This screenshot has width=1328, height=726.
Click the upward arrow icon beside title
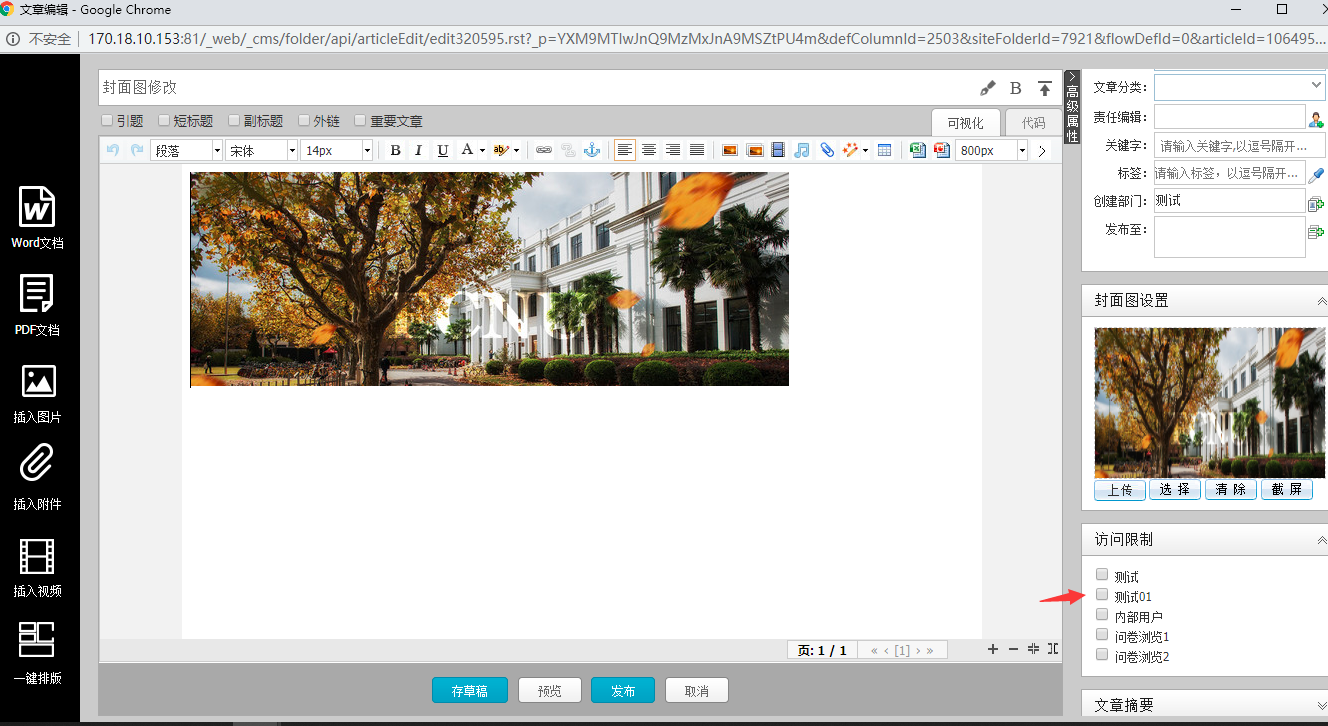coord(1045,88)
